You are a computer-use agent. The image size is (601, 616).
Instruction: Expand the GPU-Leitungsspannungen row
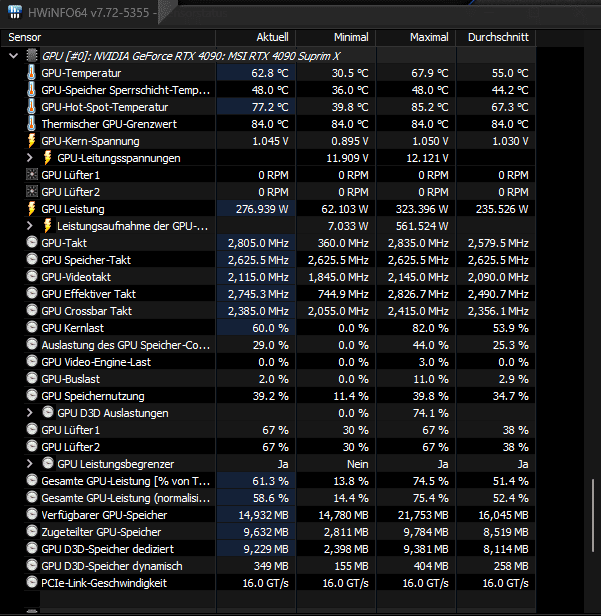pos(29,158)
